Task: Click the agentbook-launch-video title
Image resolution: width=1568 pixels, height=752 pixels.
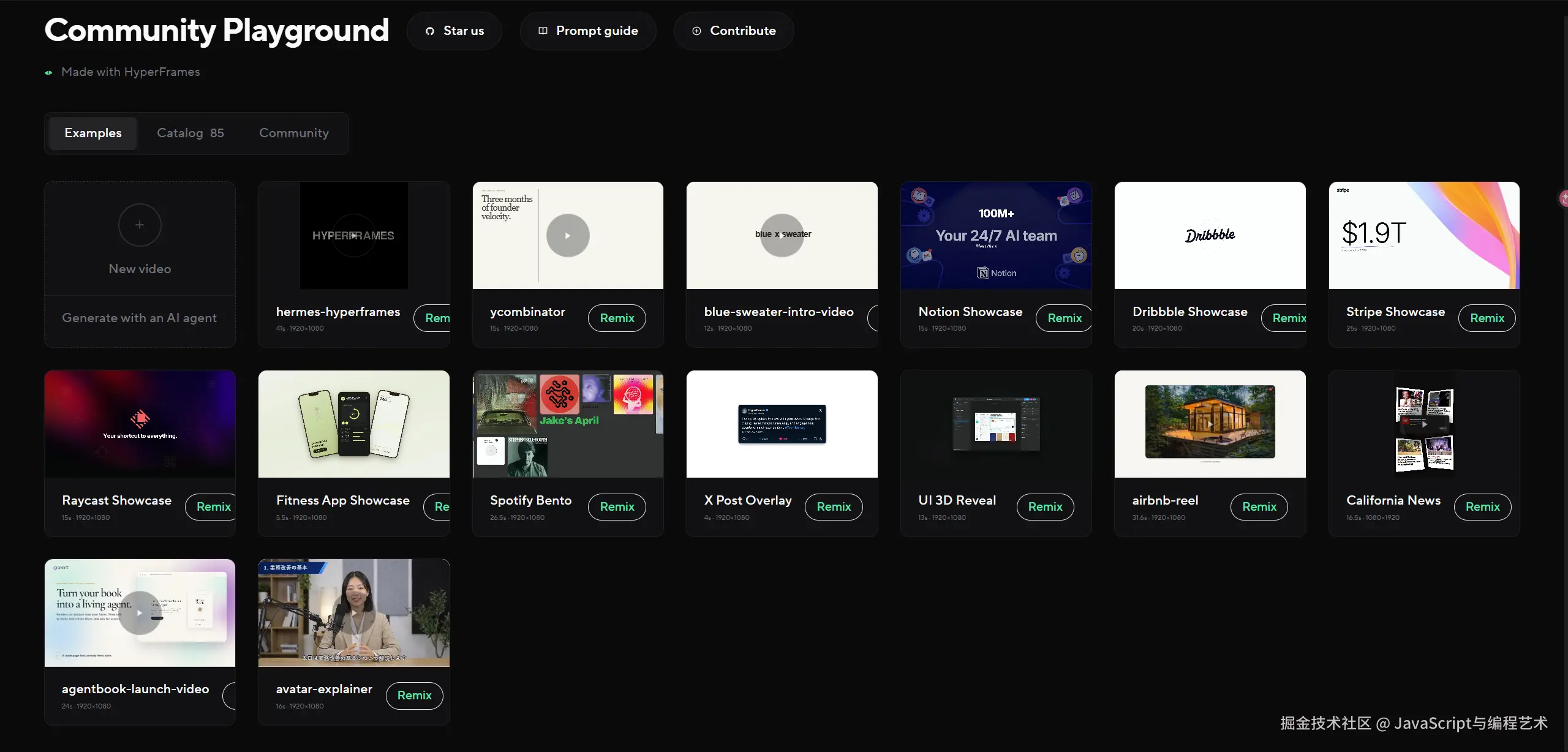Action: point(135,689)
